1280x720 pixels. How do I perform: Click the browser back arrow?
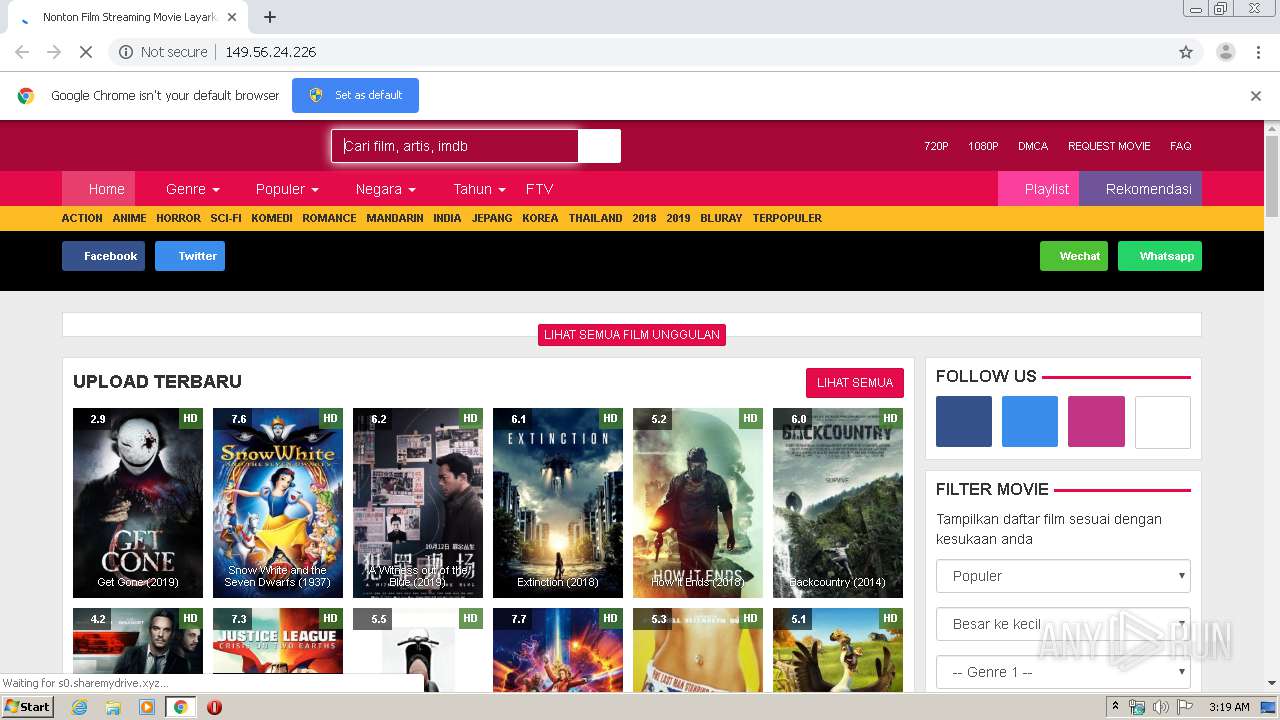click(x=22, y=52)
